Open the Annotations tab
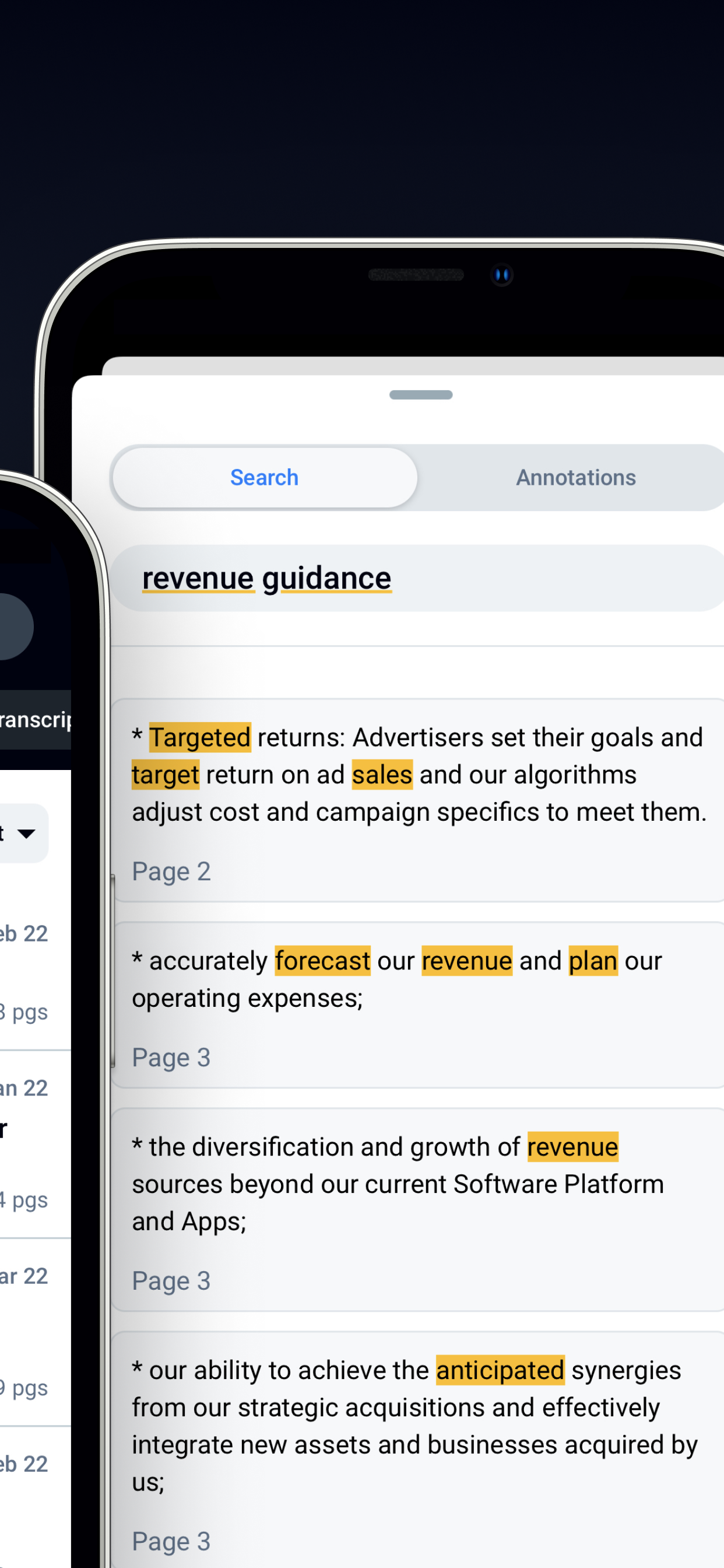 [575, 478]
